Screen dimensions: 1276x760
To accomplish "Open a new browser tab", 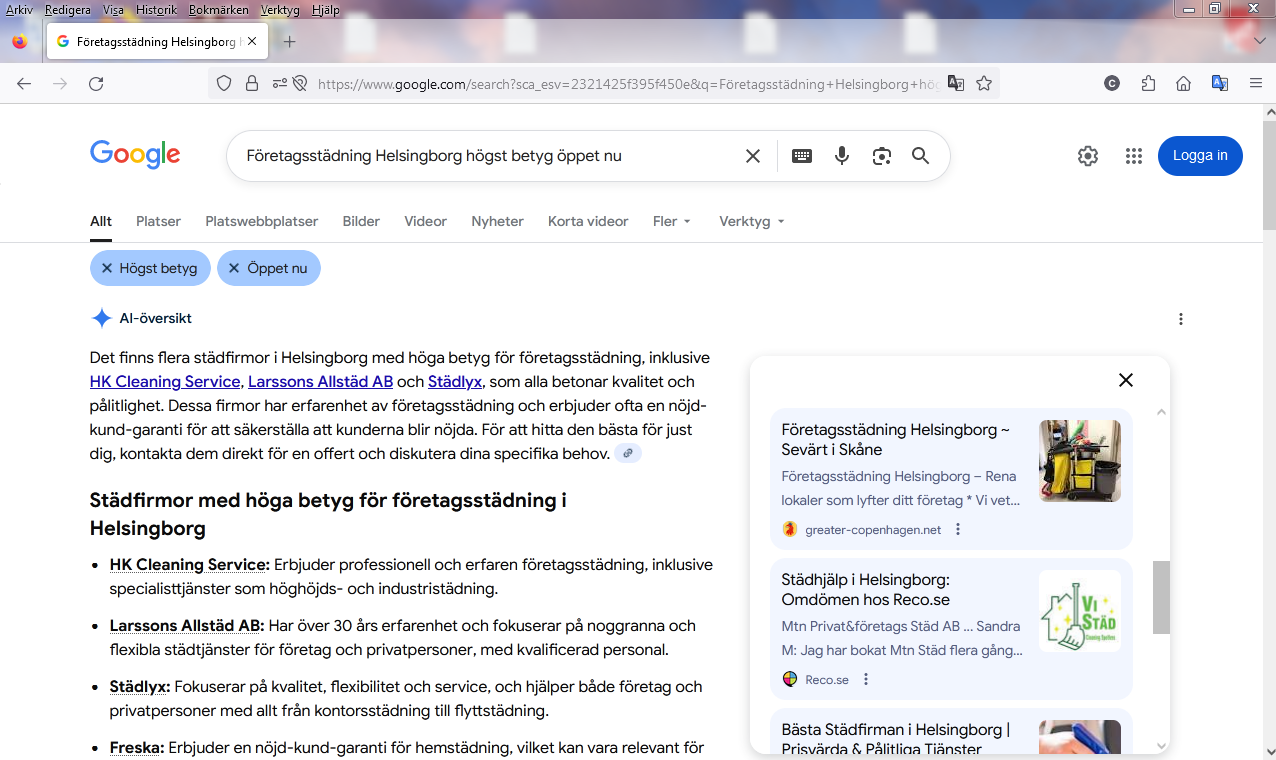I will click(290, 42).
